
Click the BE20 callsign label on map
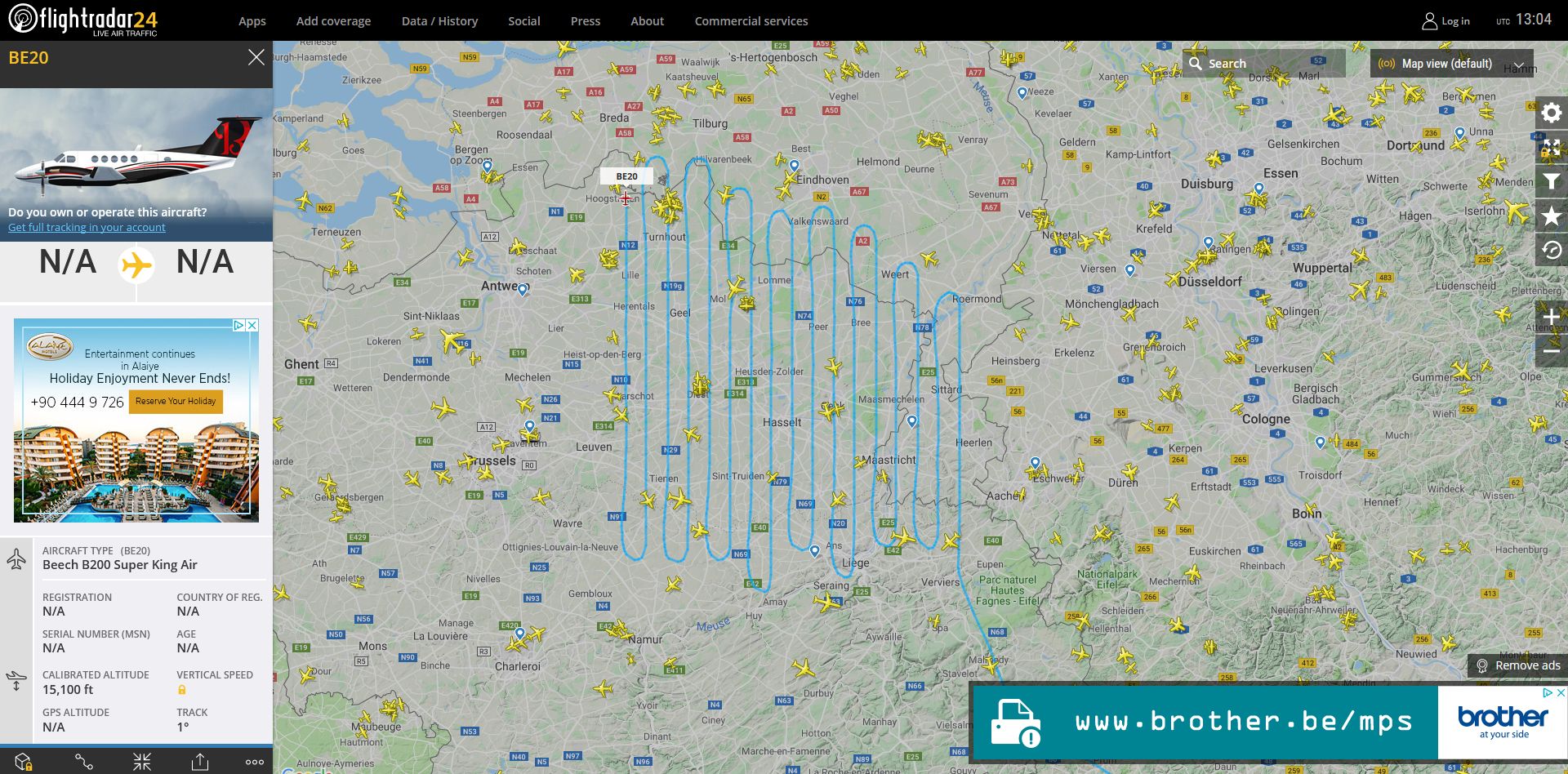[x=627, y=176]
